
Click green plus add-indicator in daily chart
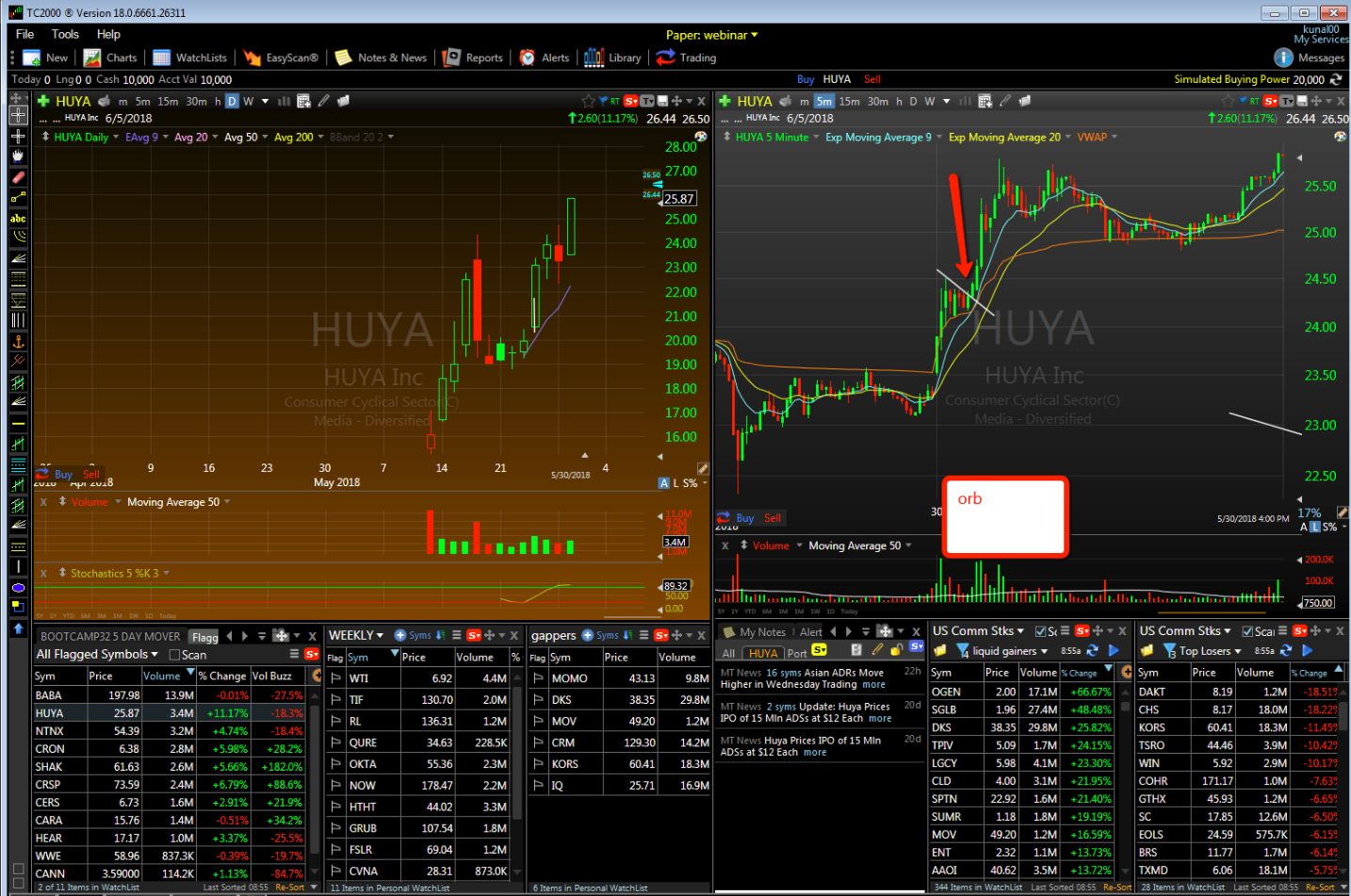[43, 101]
